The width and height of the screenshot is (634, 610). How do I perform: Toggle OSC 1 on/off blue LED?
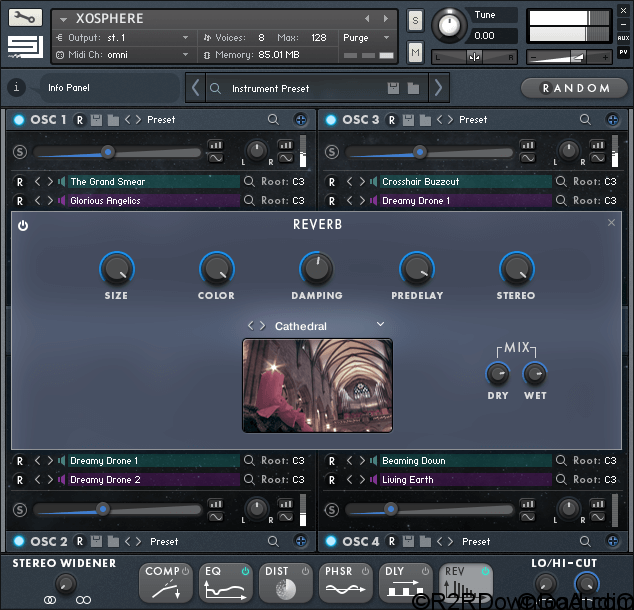[19, 120]
